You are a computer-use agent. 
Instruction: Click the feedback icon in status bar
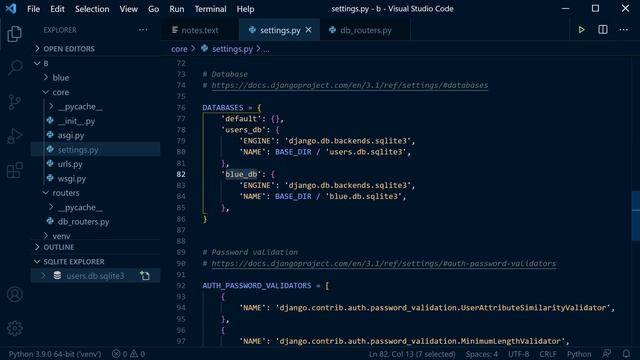tap(607, 354)
